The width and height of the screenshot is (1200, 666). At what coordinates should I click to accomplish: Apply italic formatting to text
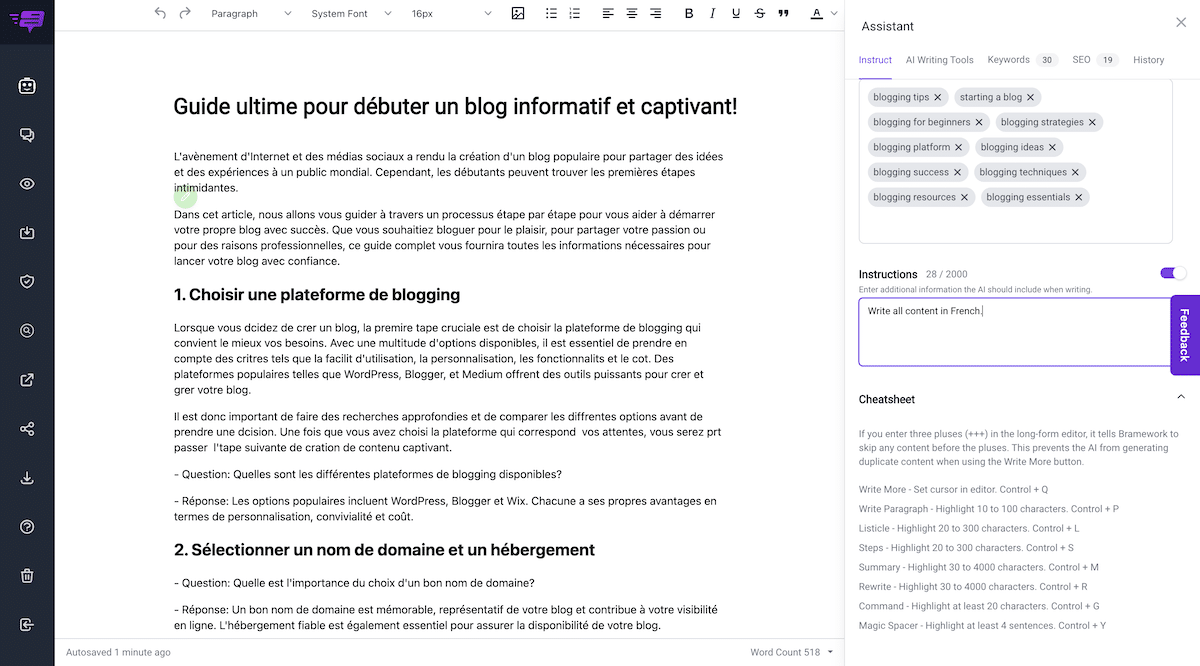point(712,14)
